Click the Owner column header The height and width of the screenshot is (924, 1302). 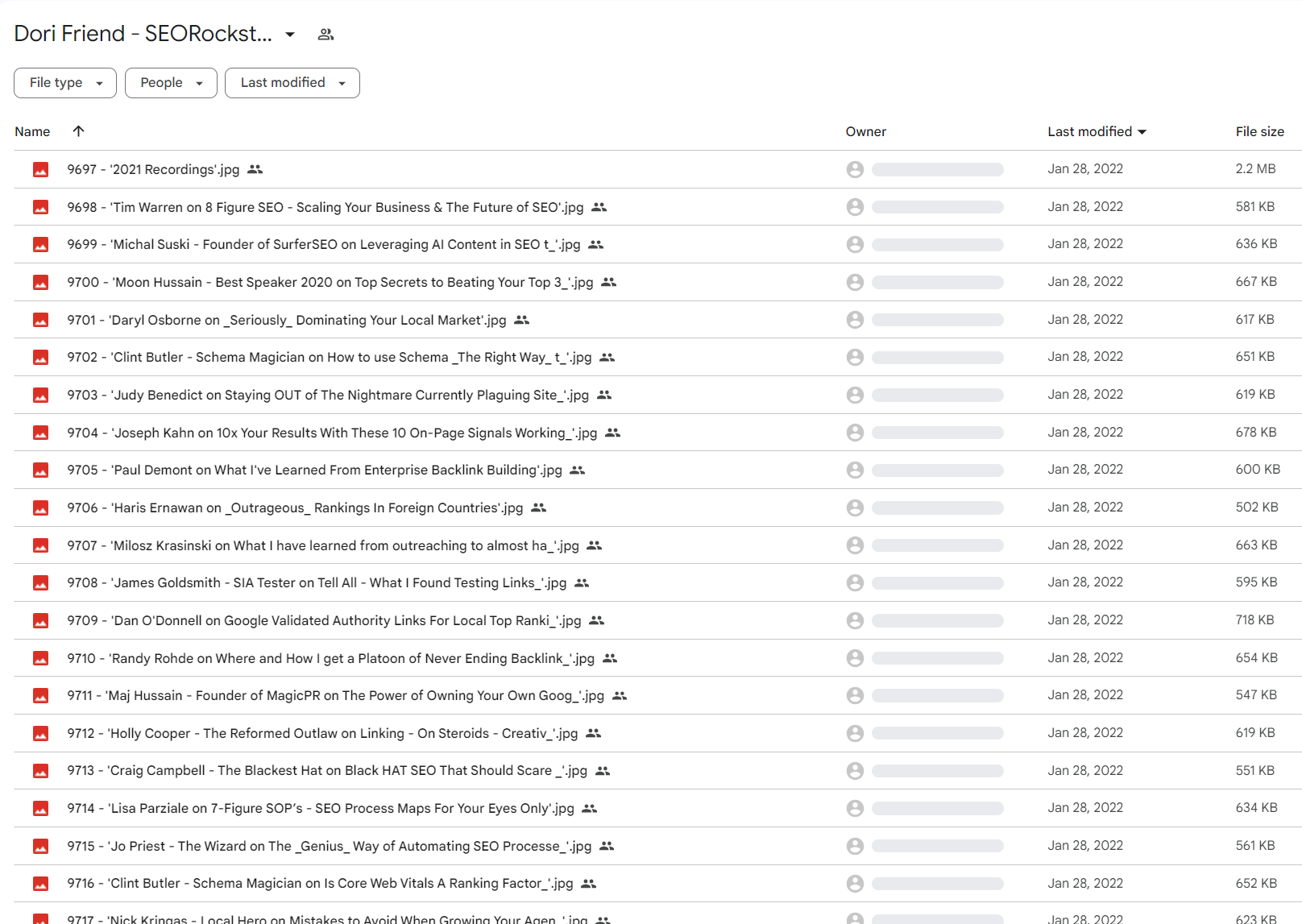pyautogui.click(x=866, y=131)
